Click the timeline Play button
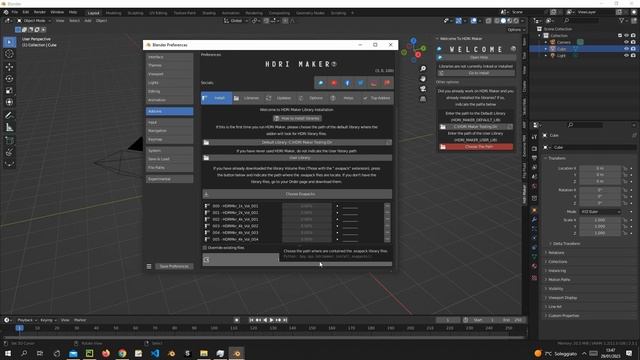 click(271, 320)
